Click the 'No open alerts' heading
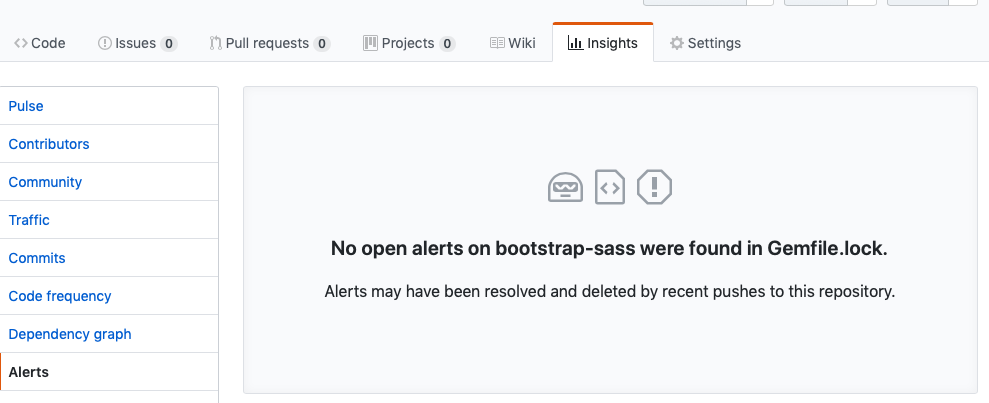The width and height of the screenshot is (989, 403). (609, 248)
